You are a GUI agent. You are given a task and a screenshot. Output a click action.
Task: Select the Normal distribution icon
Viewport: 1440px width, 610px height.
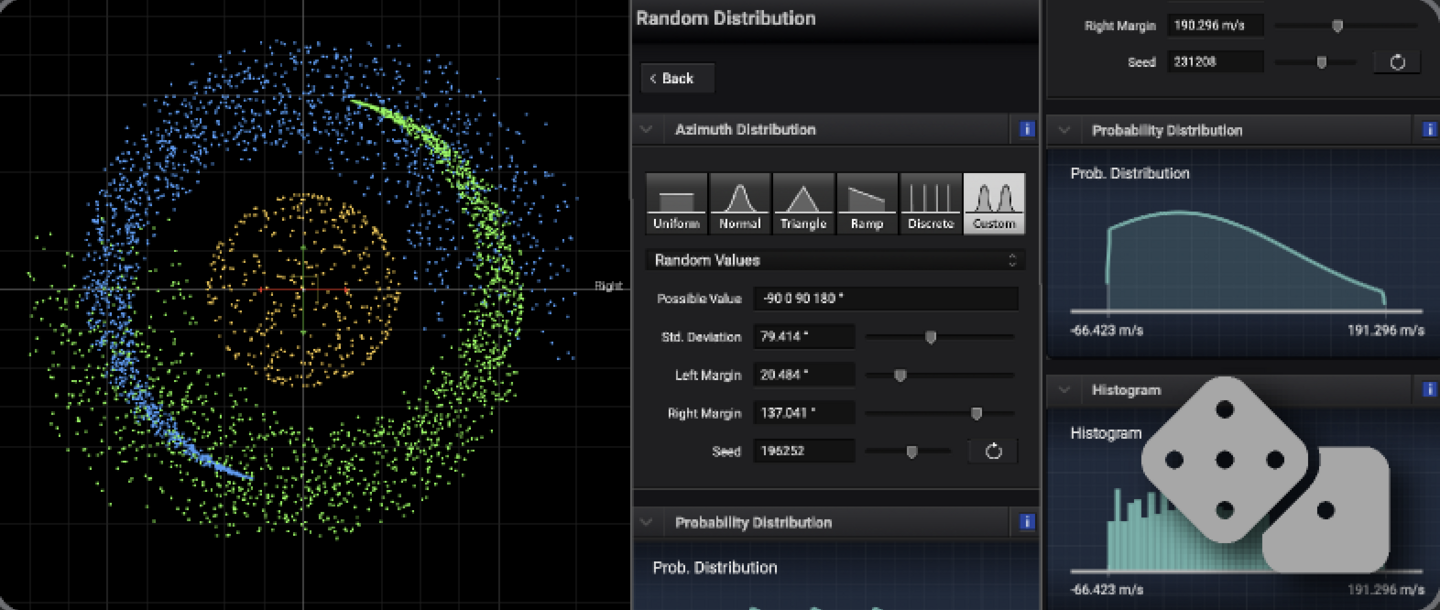point(740,203)
